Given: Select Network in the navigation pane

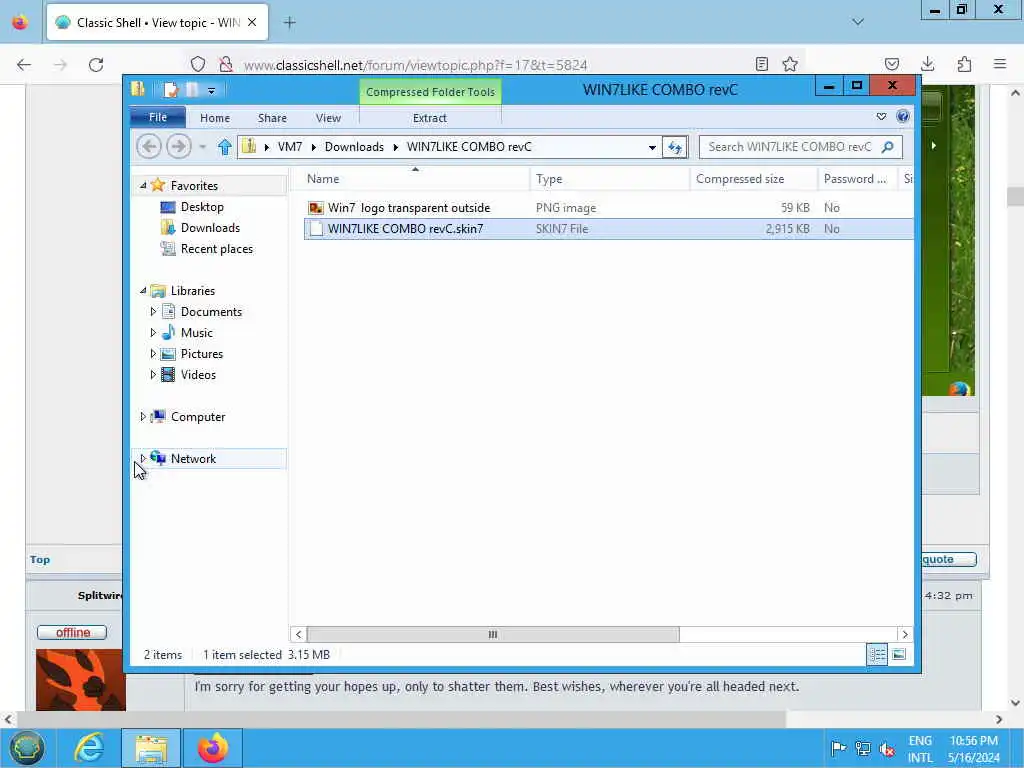Looking at the screenshot, I should click(x=193, y=458).
